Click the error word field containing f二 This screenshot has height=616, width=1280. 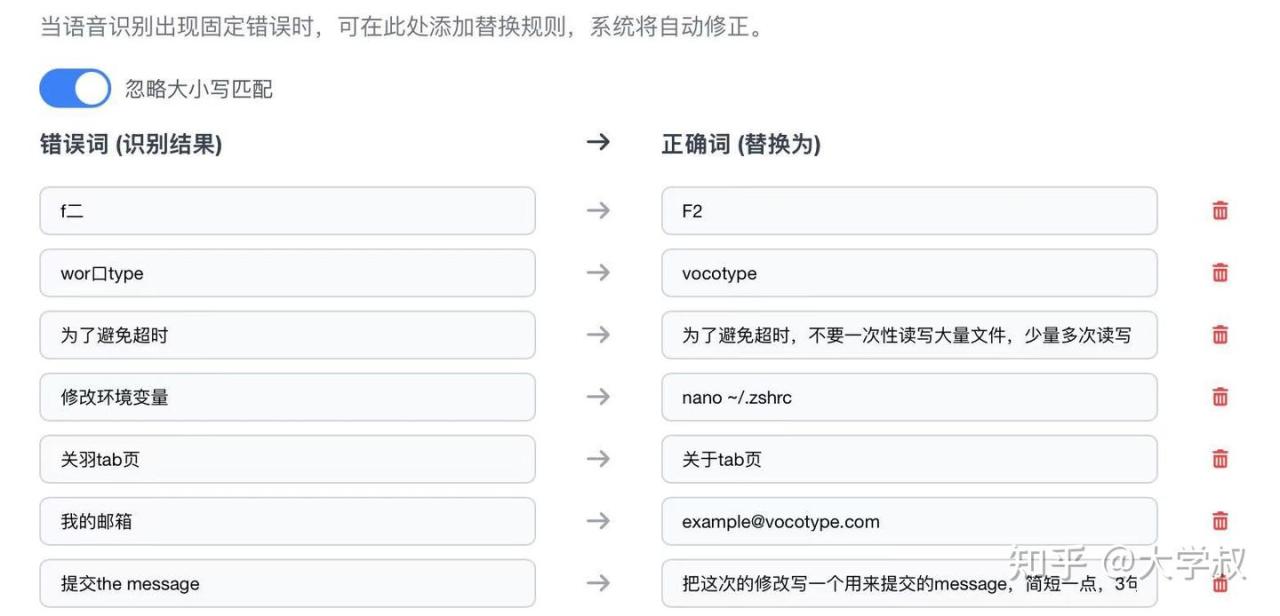(x=287, y=211)
